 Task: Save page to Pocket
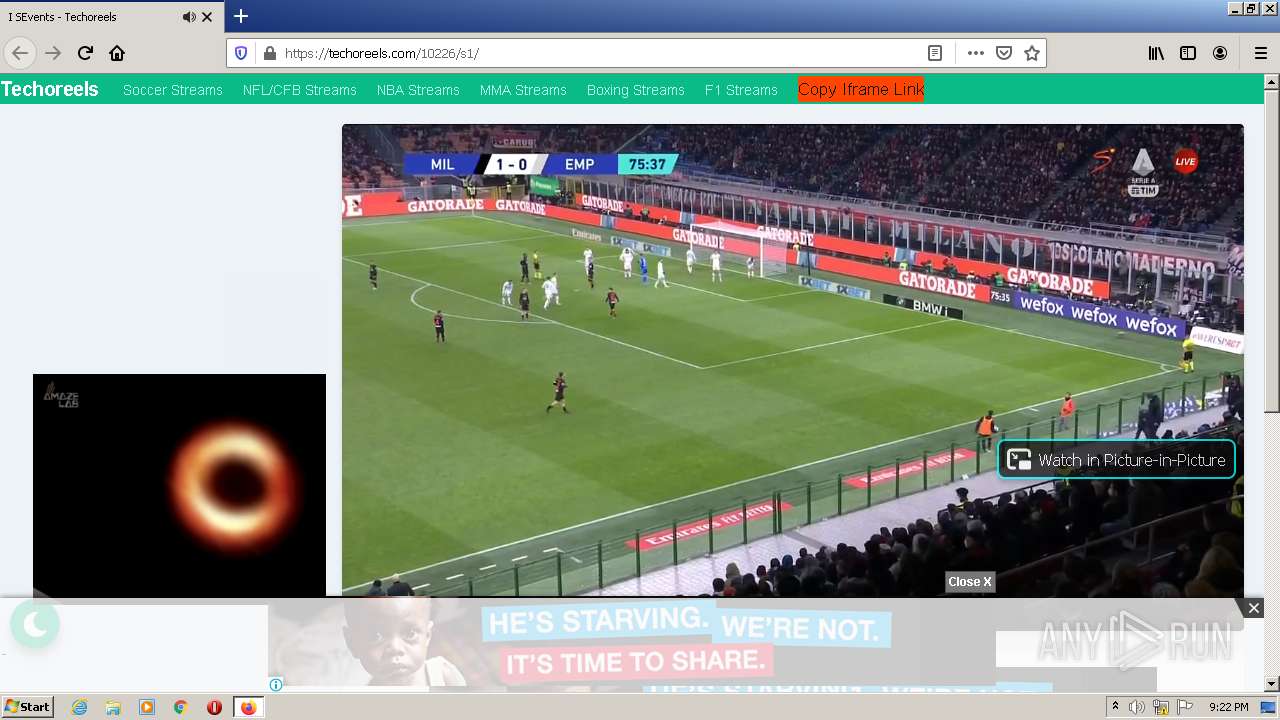click(1004, 53)
